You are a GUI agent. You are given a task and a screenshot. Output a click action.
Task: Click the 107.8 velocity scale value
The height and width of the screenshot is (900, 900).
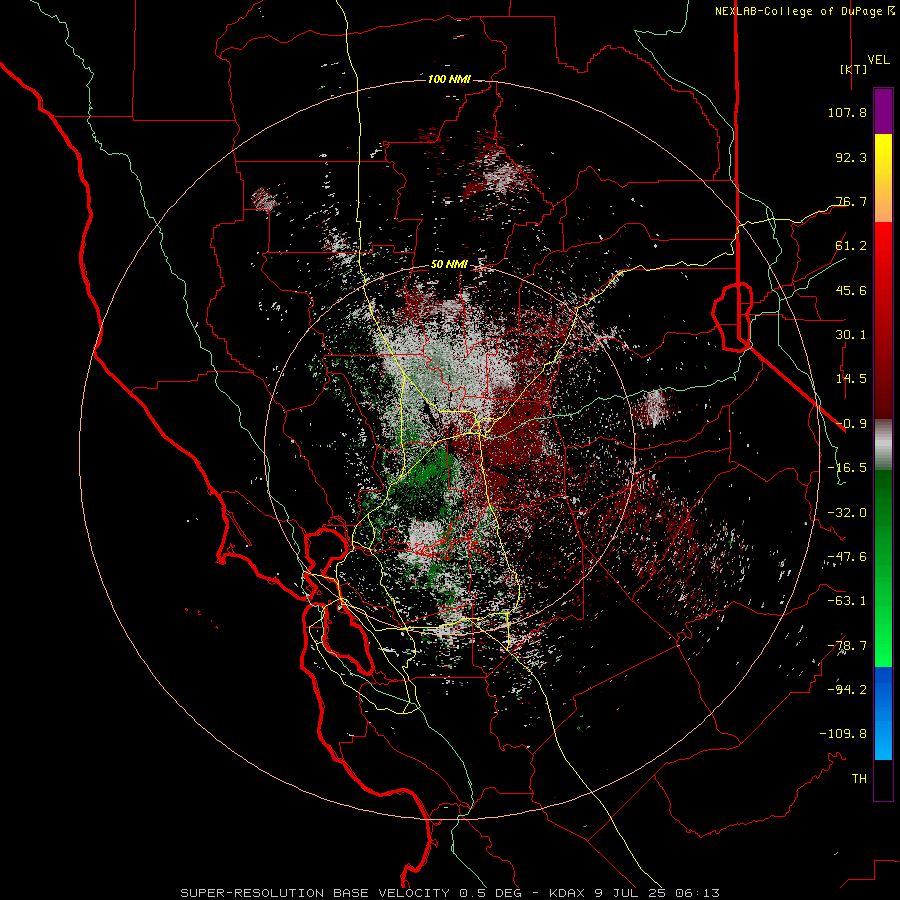point(847,112)
